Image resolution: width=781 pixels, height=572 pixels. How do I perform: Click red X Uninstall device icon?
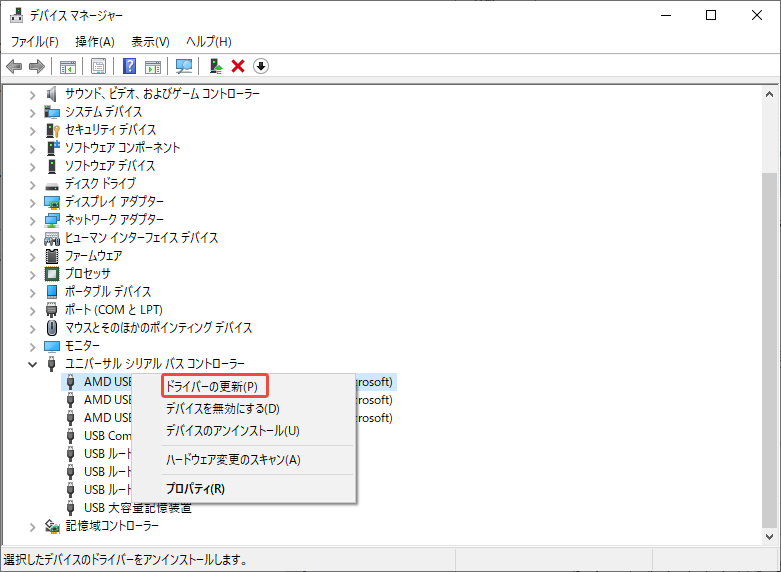click(x=238, y=66)
